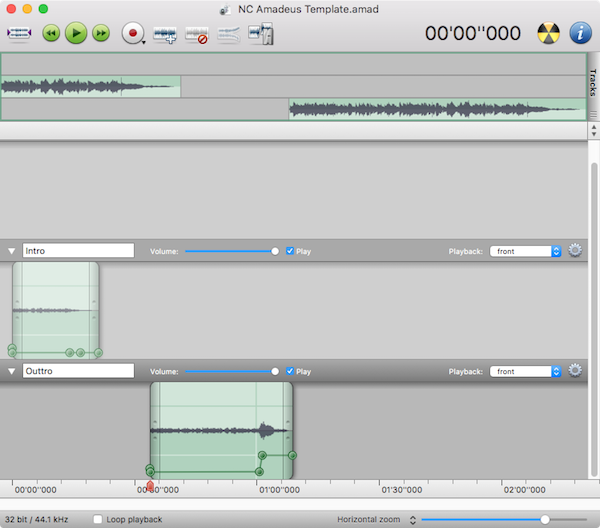Collapse the Intro track disclosure triangle
Screen dimensions: 600x528
point(11,251)
